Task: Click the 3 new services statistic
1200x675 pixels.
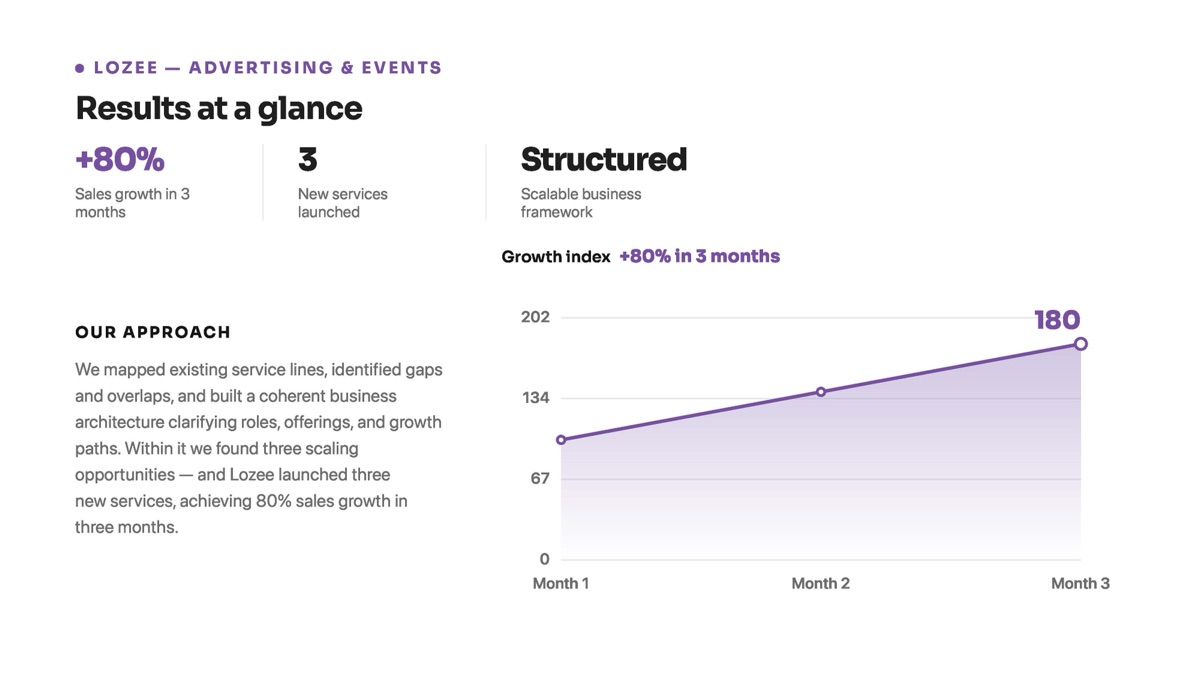Action: [307, 159]
